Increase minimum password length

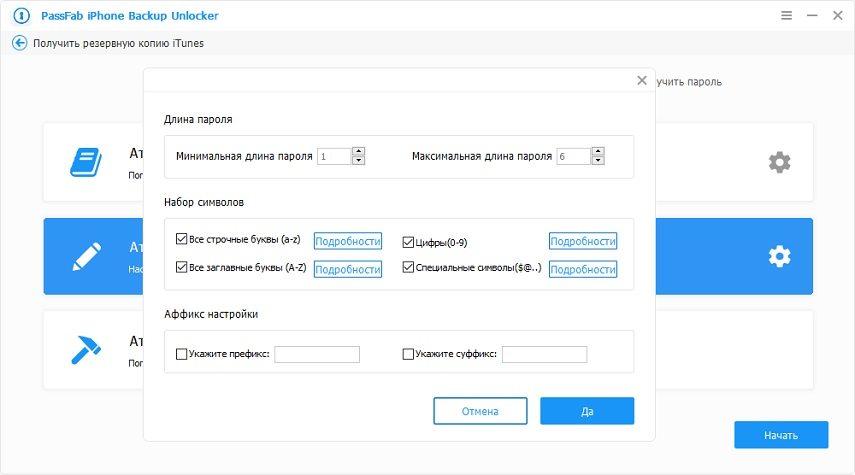tap(358, 152)
